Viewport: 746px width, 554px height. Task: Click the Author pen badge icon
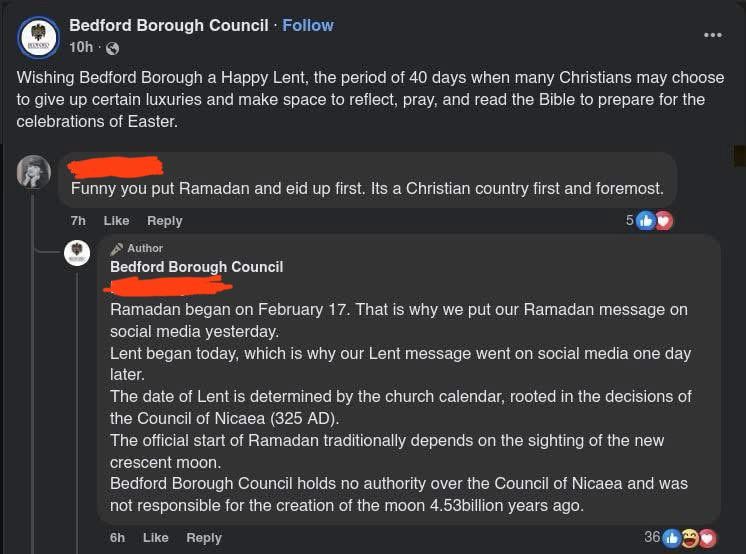(x=117, y=248)
